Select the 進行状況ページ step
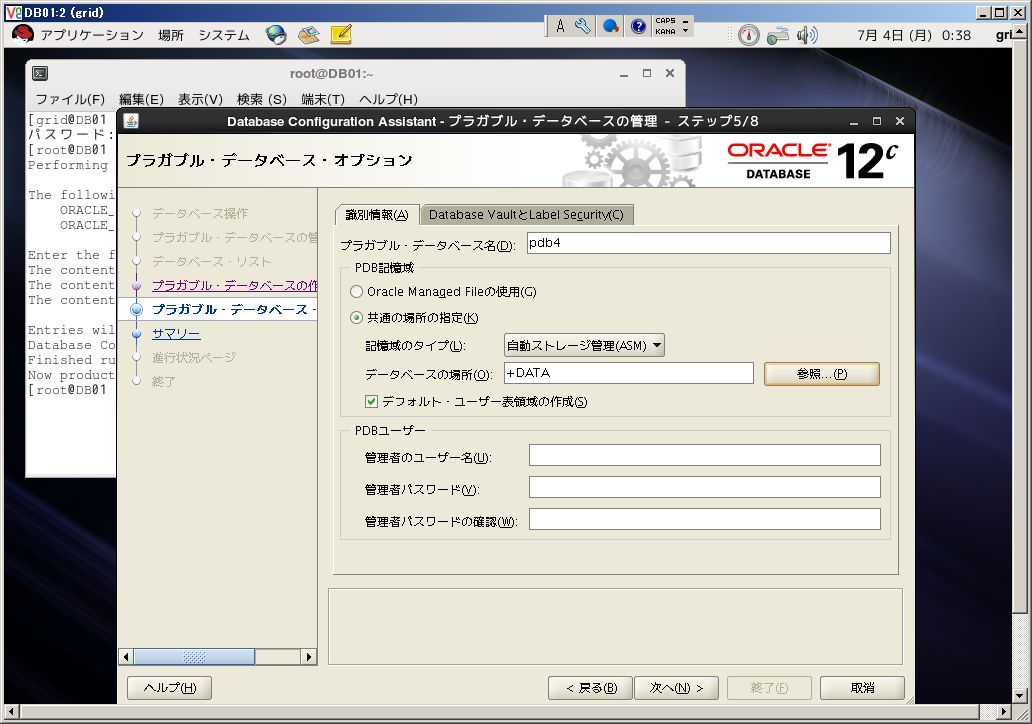 [194, 357]
